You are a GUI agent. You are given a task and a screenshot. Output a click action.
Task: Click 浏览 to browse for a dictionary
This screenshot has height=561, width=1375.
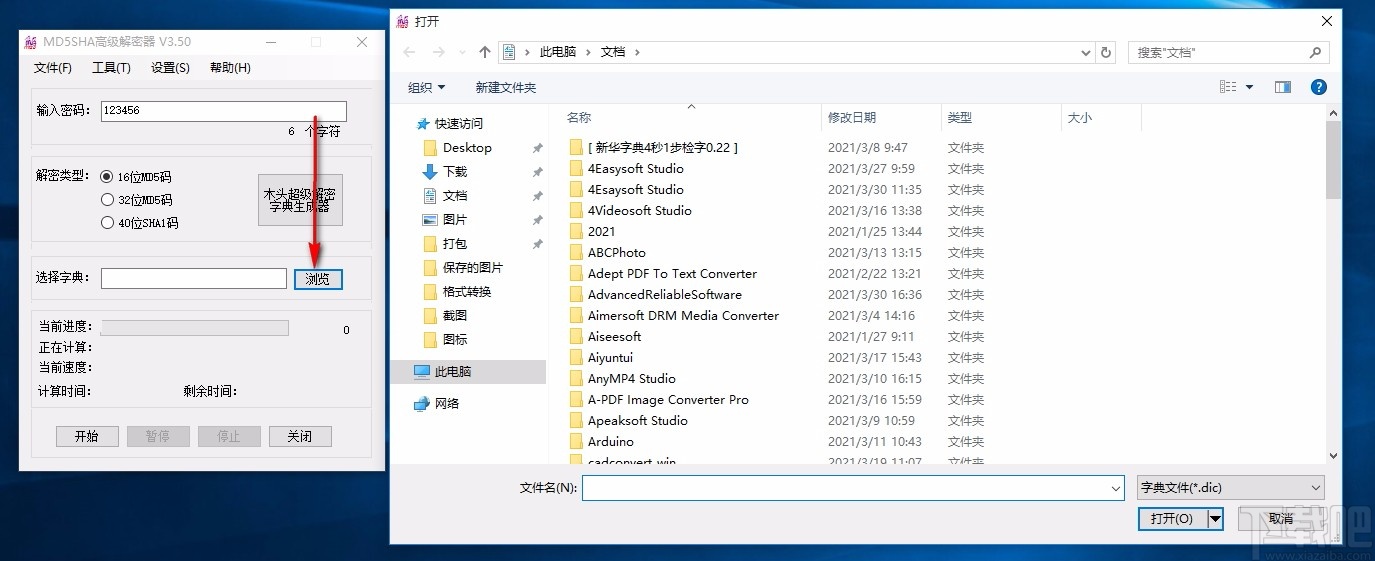(318, 279)
